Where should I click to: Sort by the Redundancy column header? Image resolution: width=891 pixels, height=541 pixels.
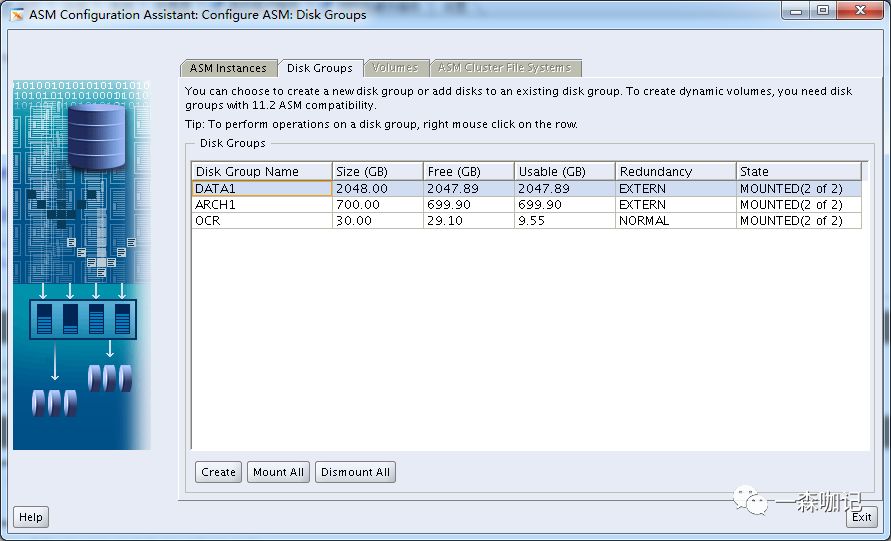[x=675, y=171]
